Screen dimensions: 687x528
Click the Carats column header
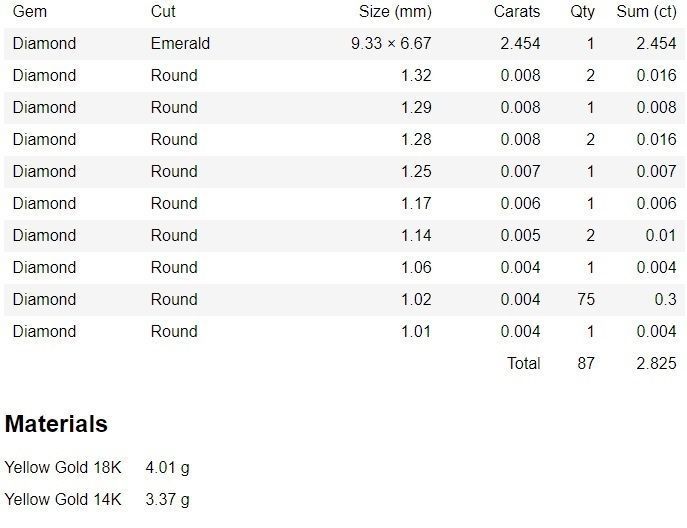(516, 12)
